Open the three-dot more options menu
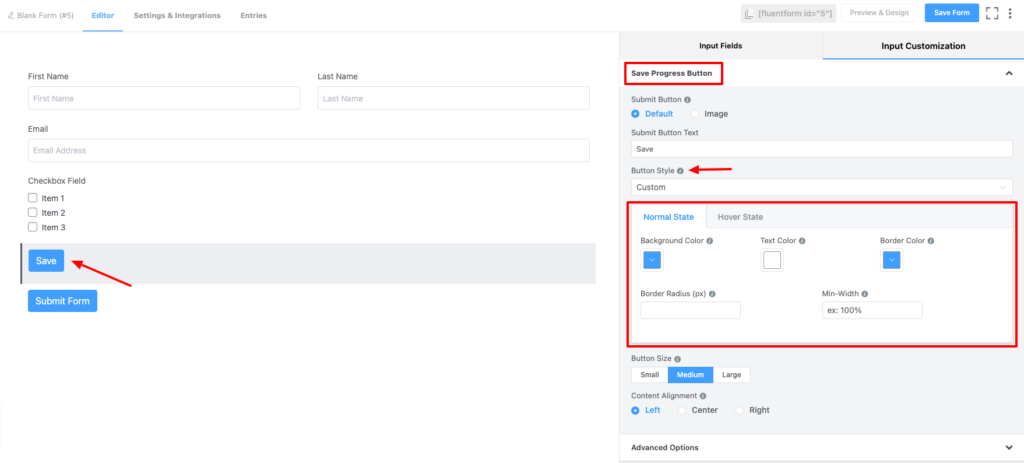 point(1010,13)
